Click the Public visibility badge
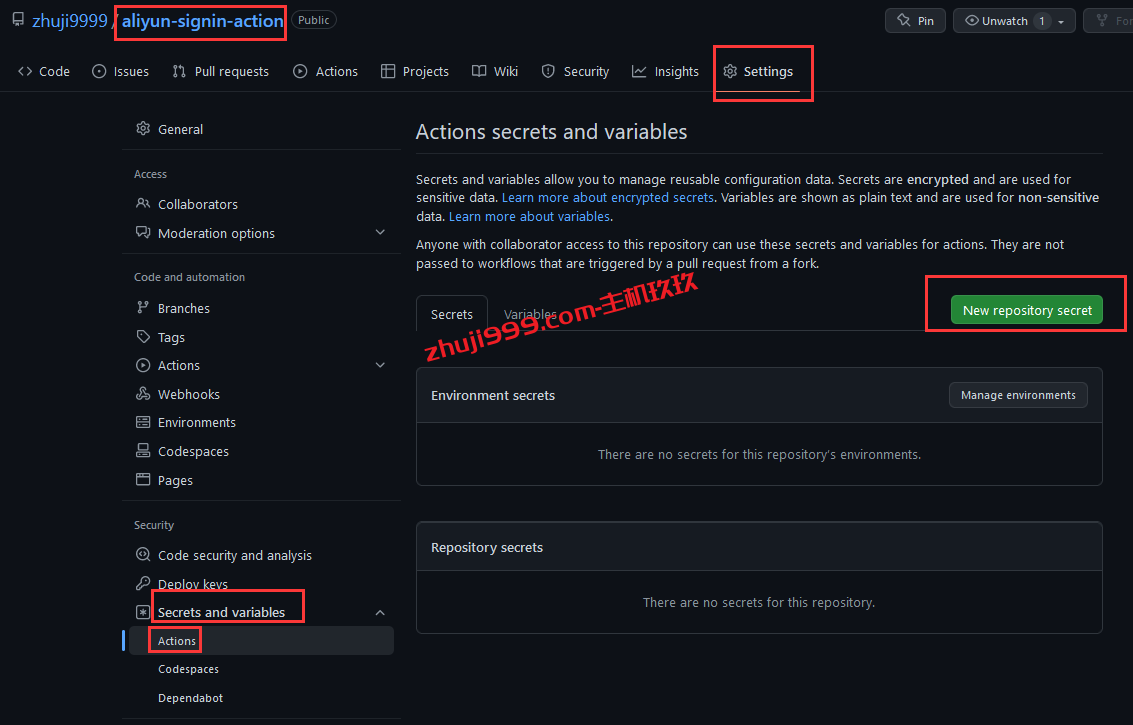Screen dimensions: 1133x725 314,20
